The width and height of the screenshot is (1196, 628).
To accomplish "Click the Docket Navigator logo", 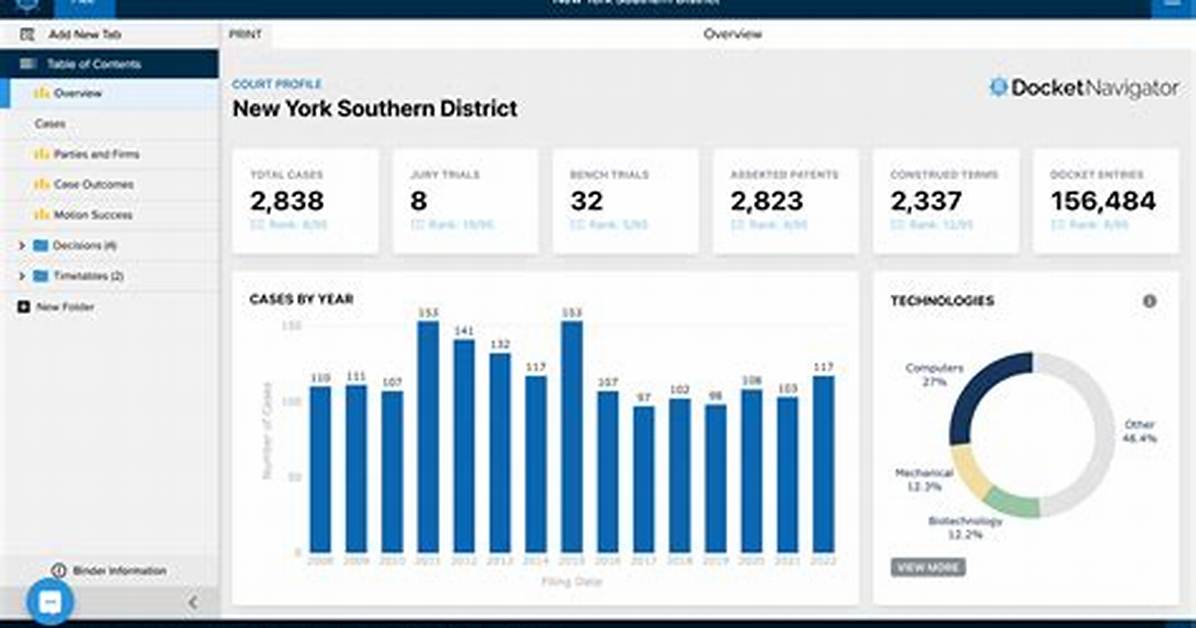I will [1084, 89].
